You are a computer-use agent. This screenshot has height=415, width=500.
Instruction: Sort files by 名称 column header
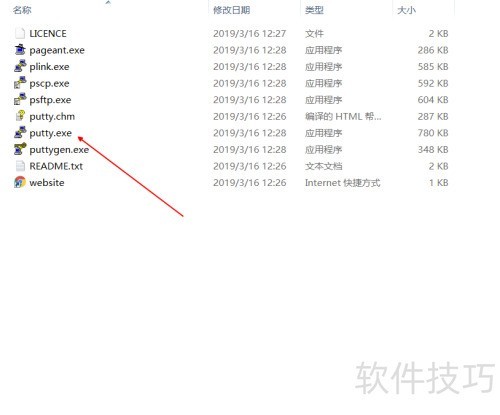[x=22, y=10]
